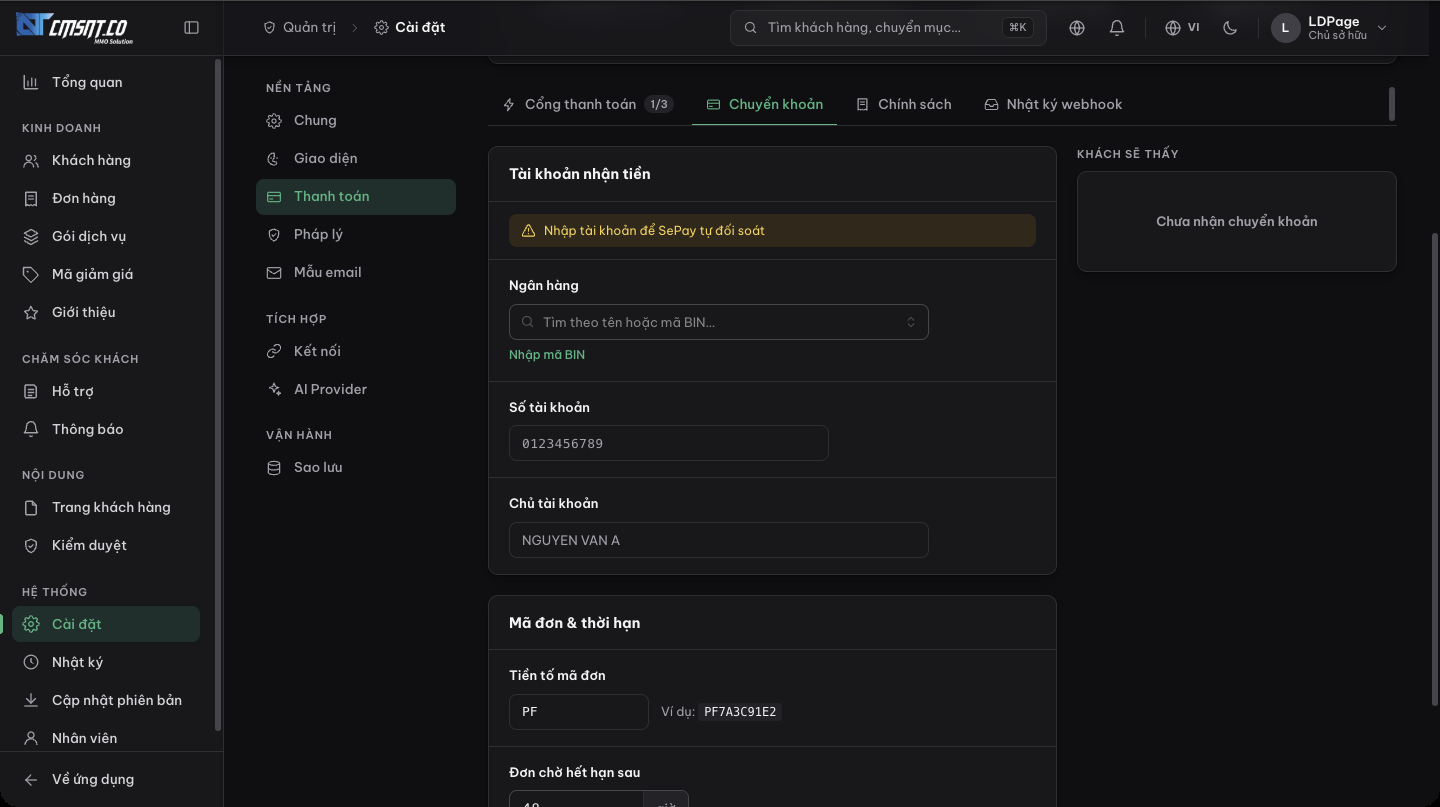Open Tổng quan dashboard
This screenshot has width=1440, height=807.
[106, 82]
